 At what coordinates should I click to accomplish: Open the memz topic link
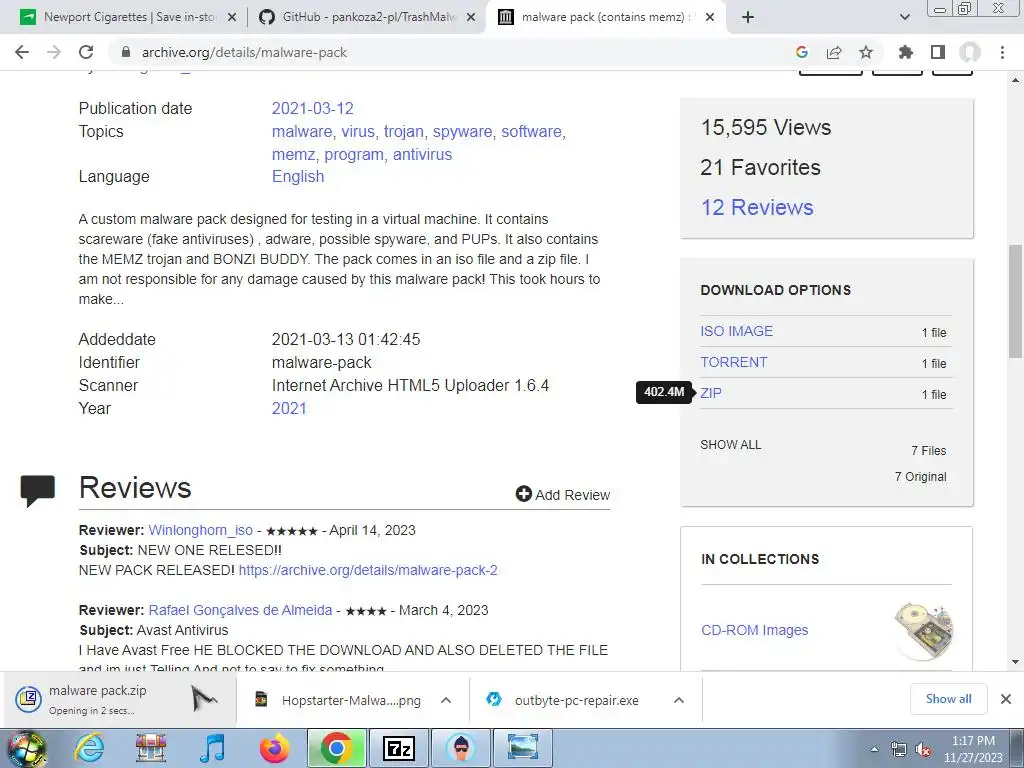[x=293, y=155]
